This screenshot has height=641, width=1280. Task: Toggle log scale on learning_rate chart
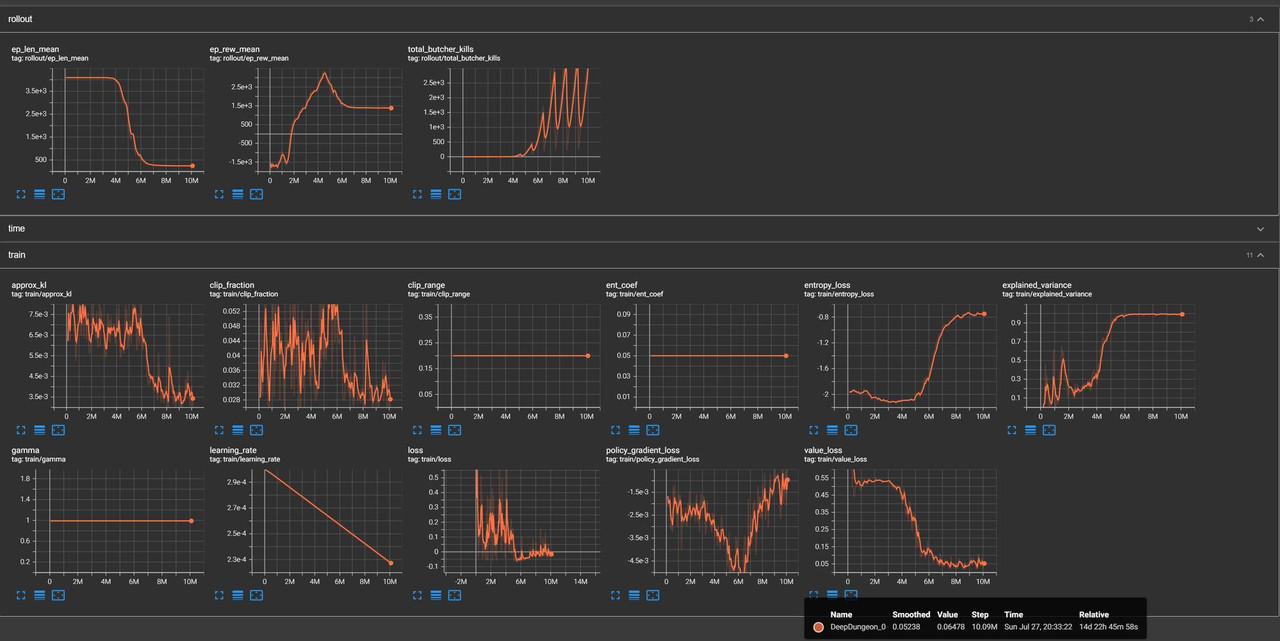point(237,595)
